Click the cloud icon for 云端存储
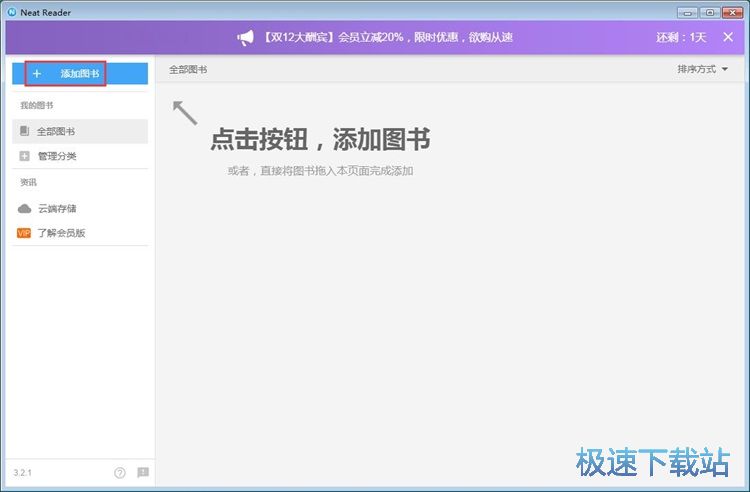Screen dimensions: 750x492 25,209
